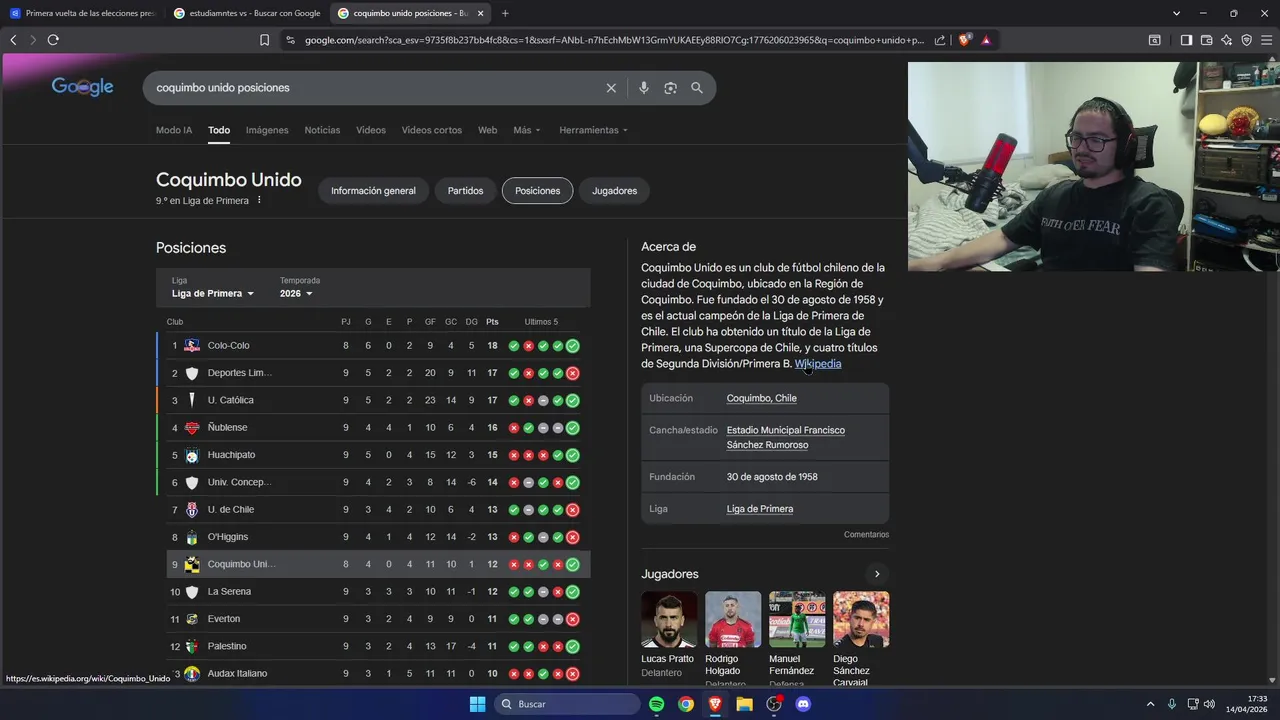Select the Posiciones chip
The image size is (1280, 720).
click(x=537, y=191)
